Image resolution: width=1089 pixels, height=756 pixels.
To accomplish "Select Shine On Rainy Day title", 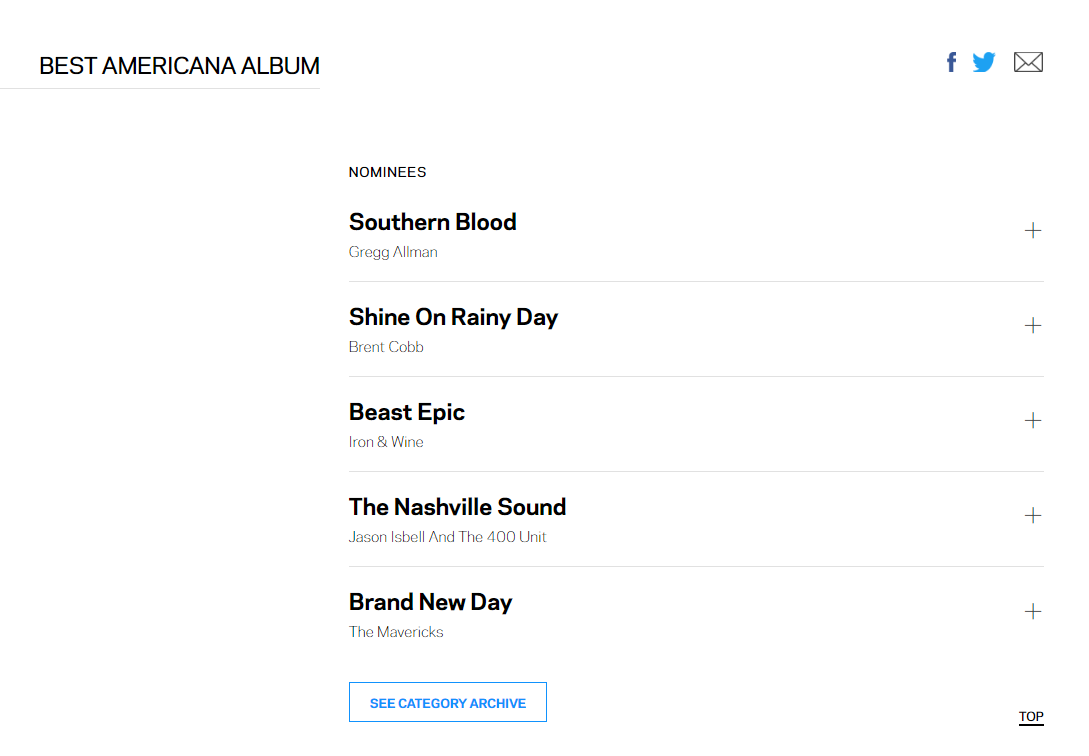I will point(453,317).
